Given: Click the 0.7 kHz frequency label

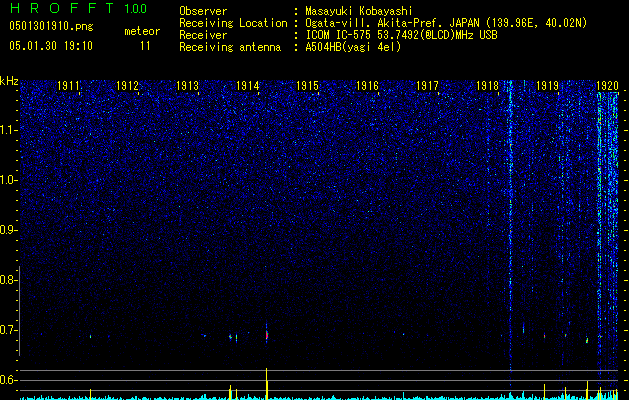Looking at the screenshot, I should (8, 330).
